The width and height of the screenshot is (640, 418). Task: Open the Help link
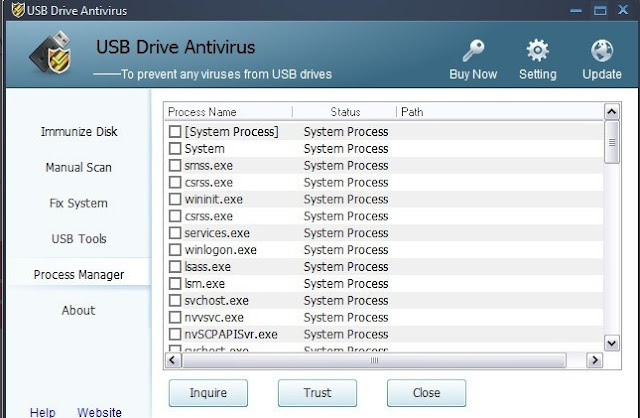[x=42, y=412]
